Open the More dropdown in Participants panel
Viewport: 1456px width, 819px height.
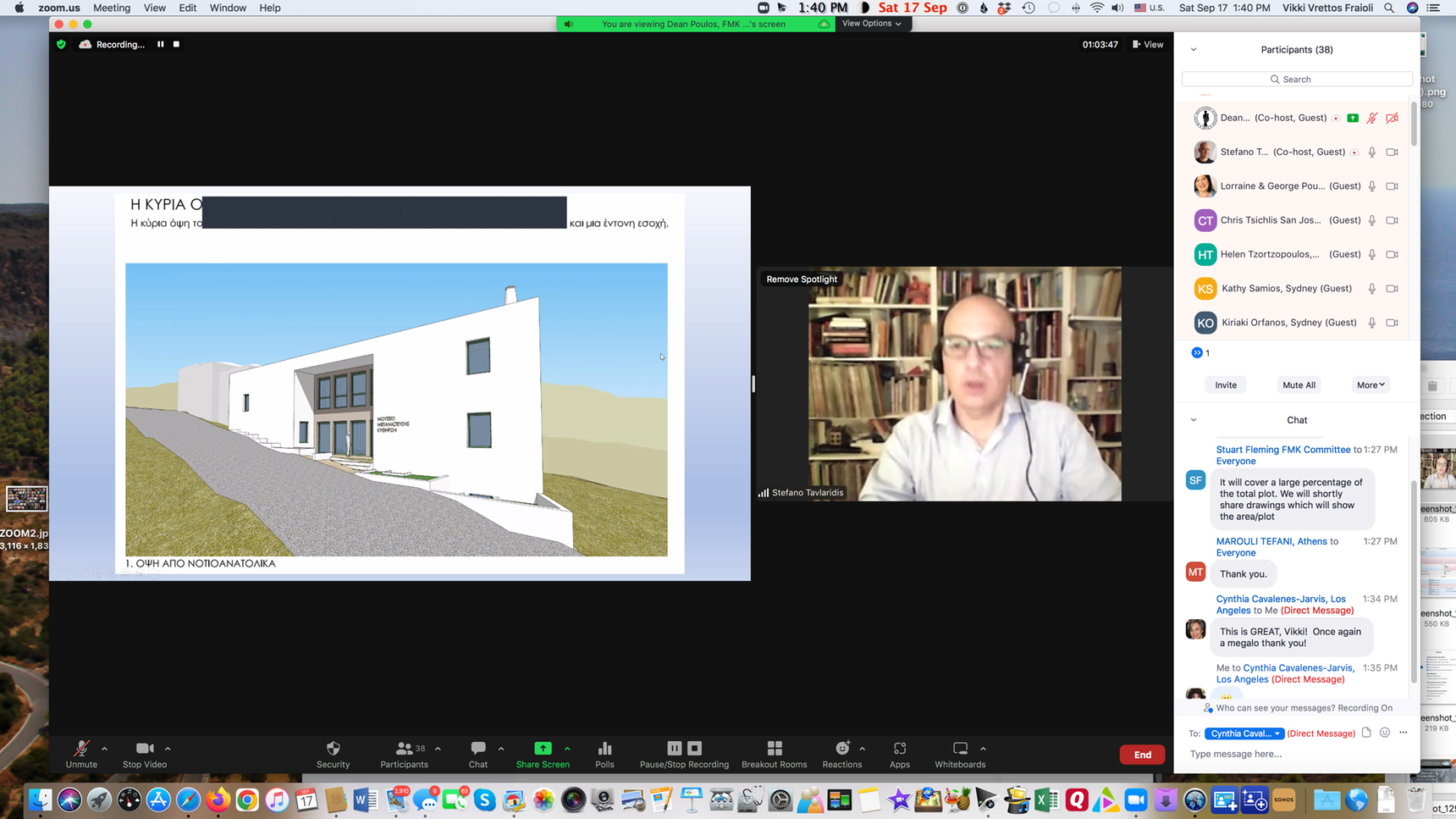tap(1370, 385)
